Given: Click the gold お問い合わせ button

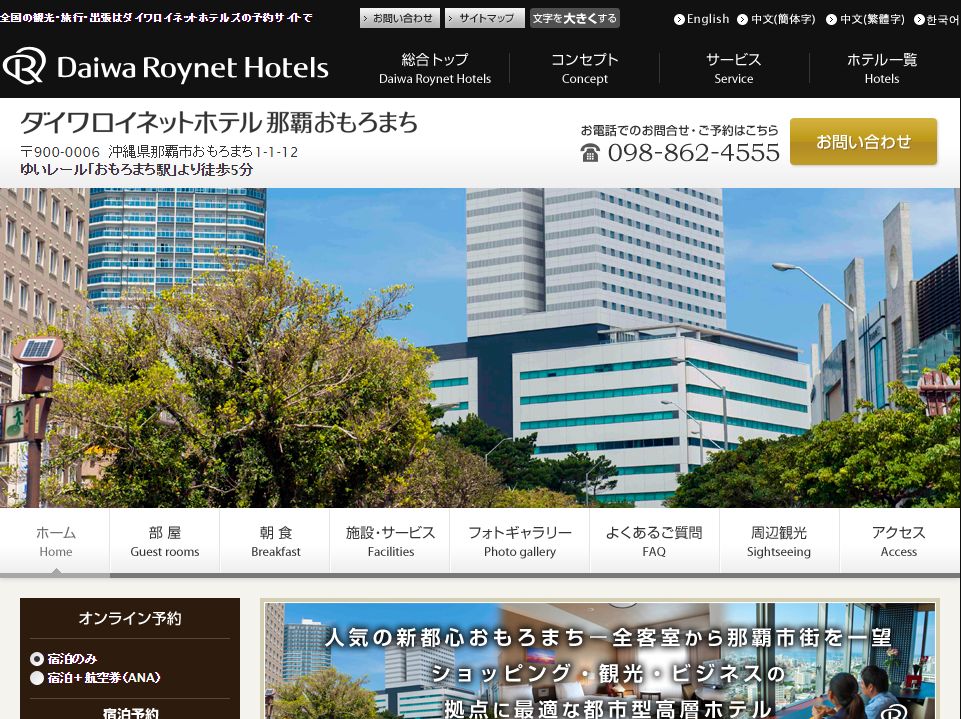Looking at the screenshot, I should [863, 142].
